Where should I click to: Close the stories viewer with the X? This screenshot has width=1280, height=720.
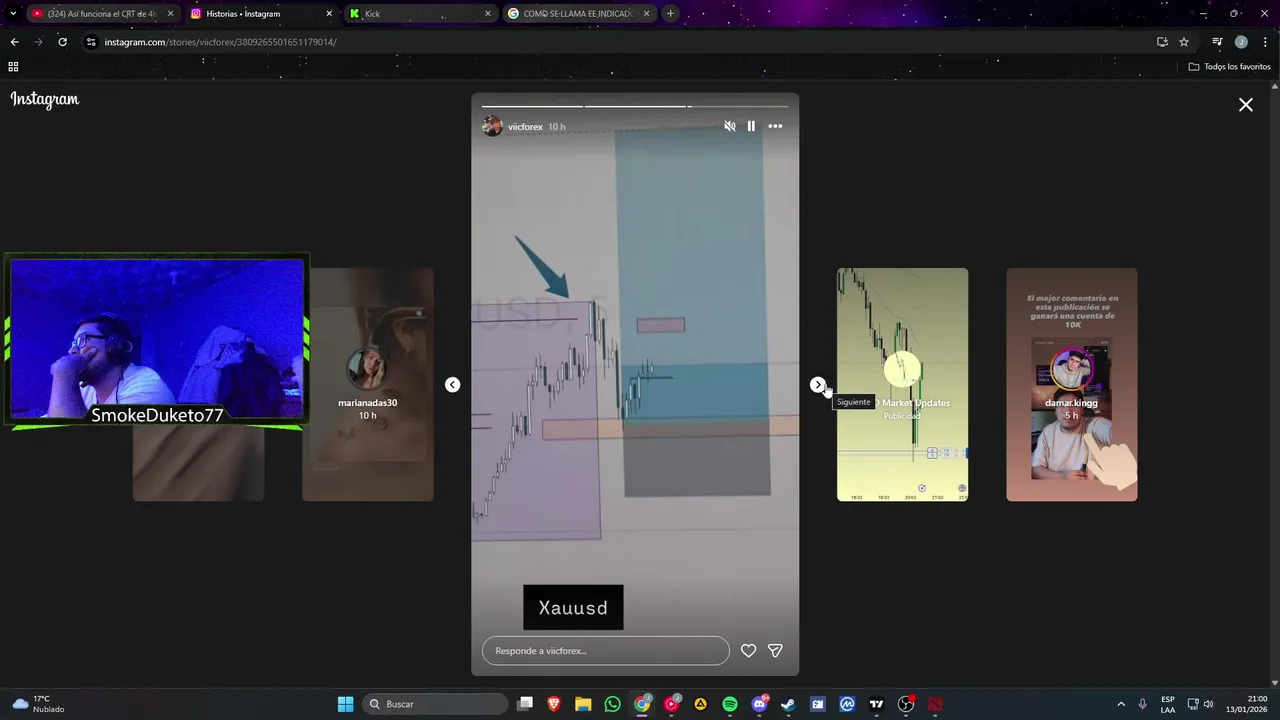tap(1246, 104)
